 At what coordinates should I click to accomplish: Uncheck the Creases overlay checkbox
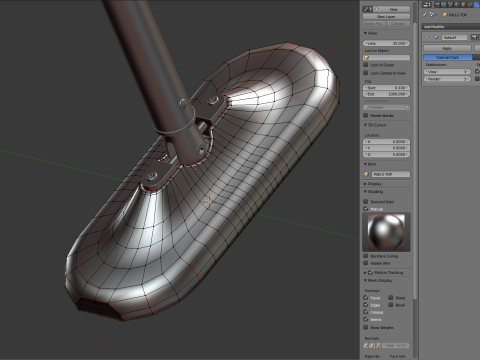[x=366, y=312]
